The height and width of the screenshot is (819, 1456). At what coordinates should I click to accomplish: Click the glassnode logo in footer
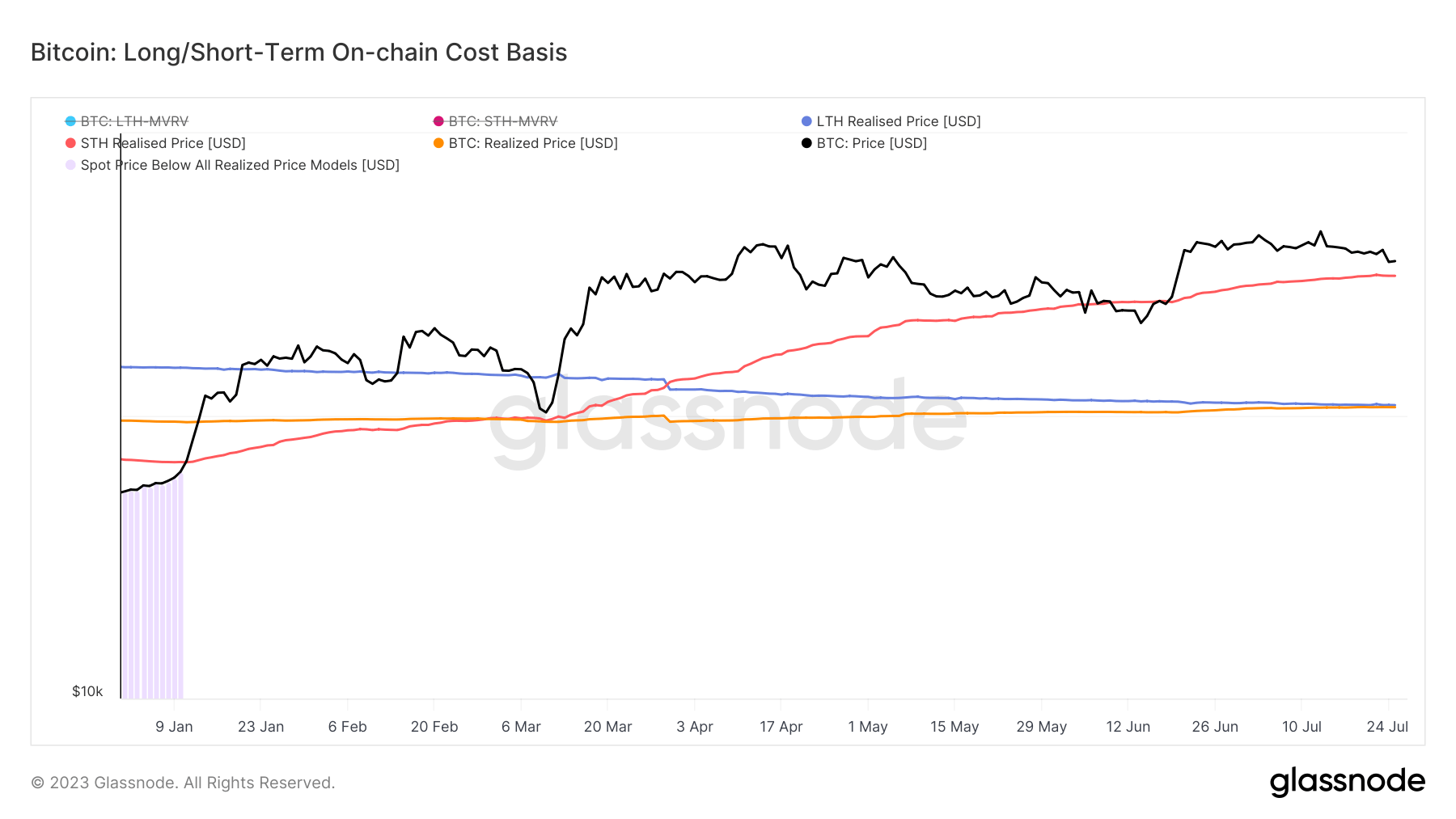(1347, 782)
